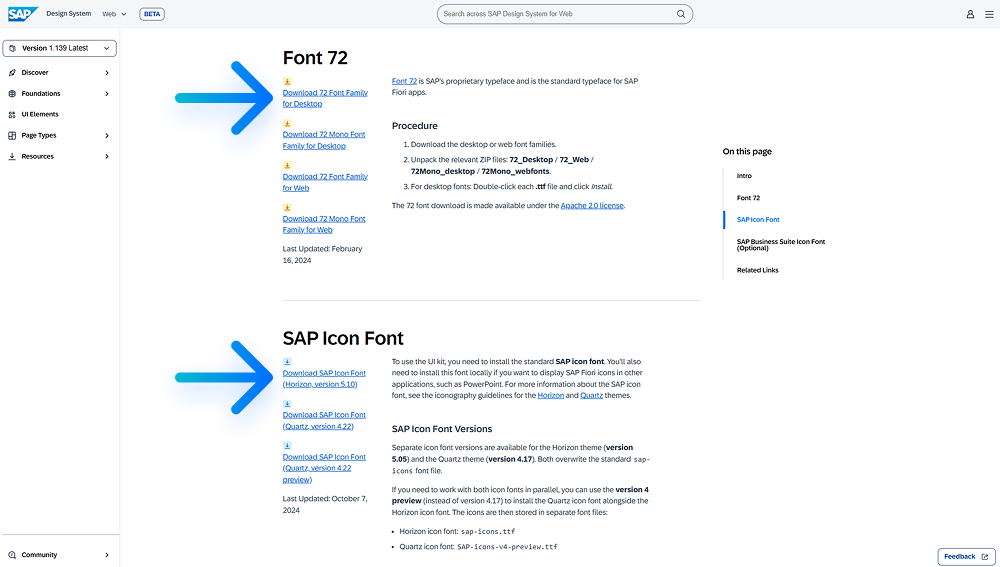This screenshot has width=1000, height=567.
Task: Click the SAP logo
Action: point(22,13)
